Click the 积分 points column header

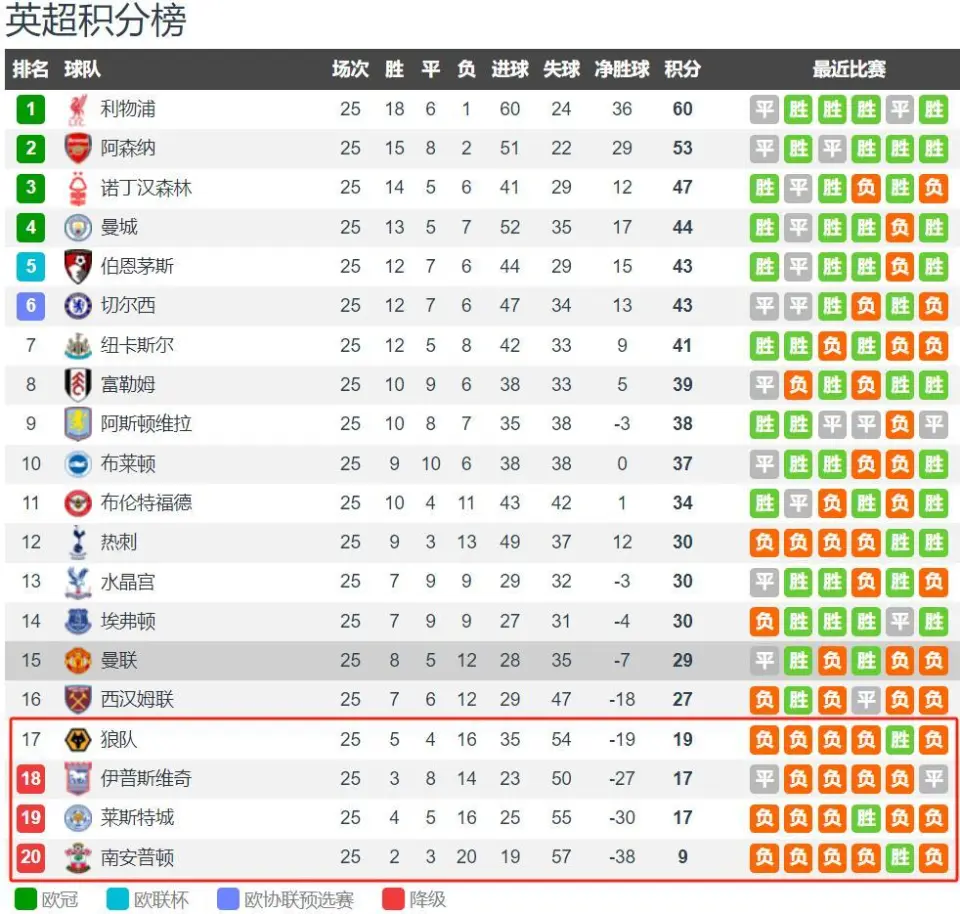pos(683,69)
